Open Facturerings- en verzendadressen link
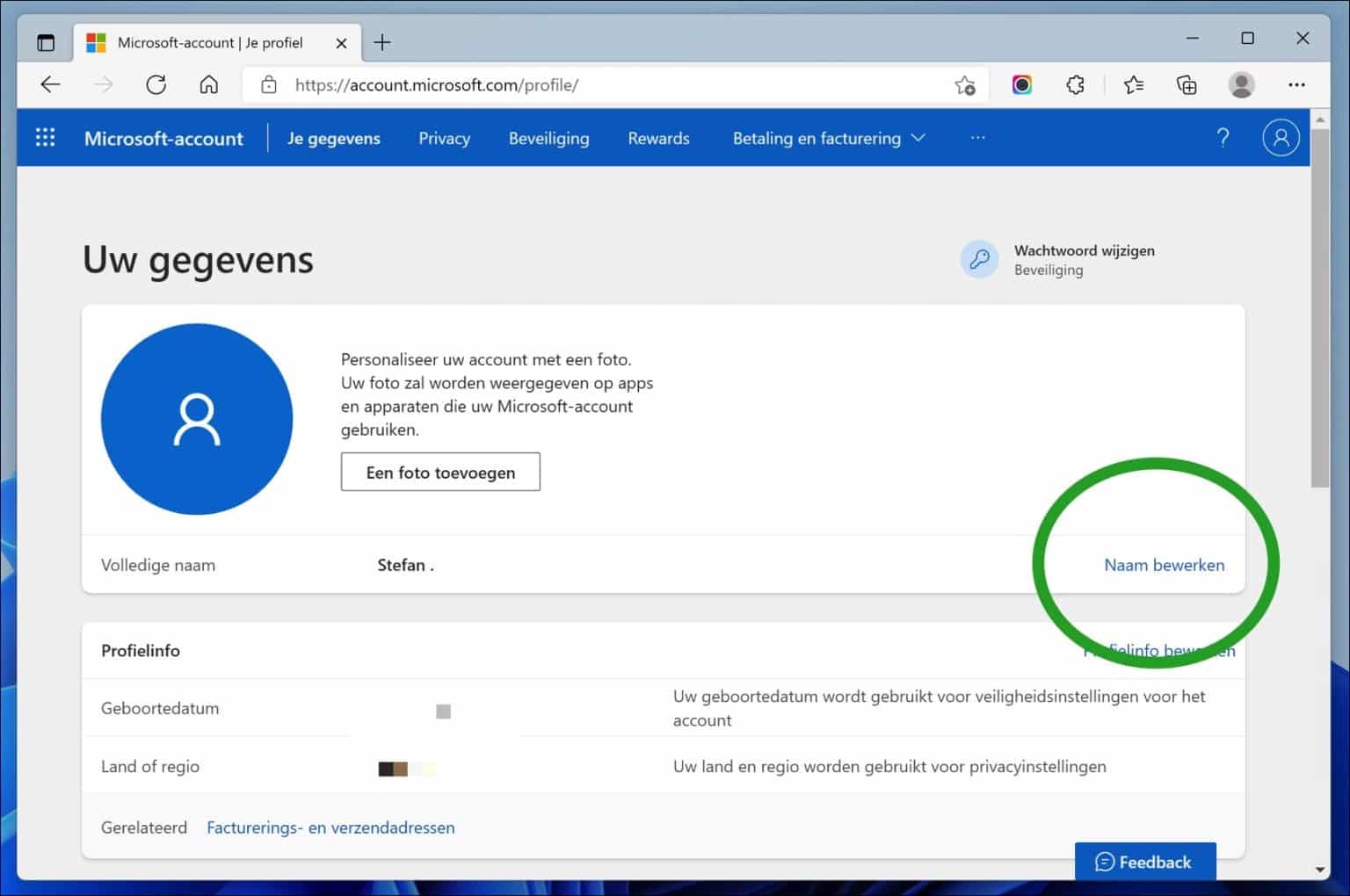The image size is (1350, 896). coord(330,827)
